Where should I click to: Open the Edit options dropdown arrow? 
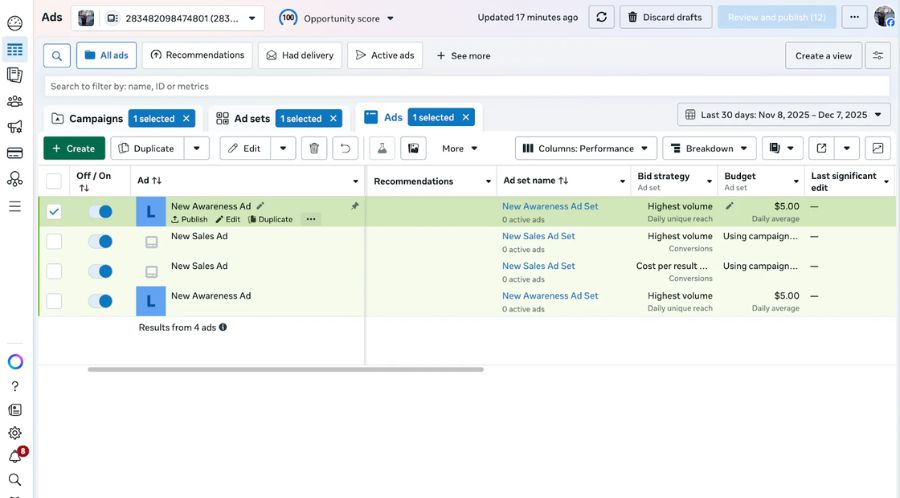[283, 148]
